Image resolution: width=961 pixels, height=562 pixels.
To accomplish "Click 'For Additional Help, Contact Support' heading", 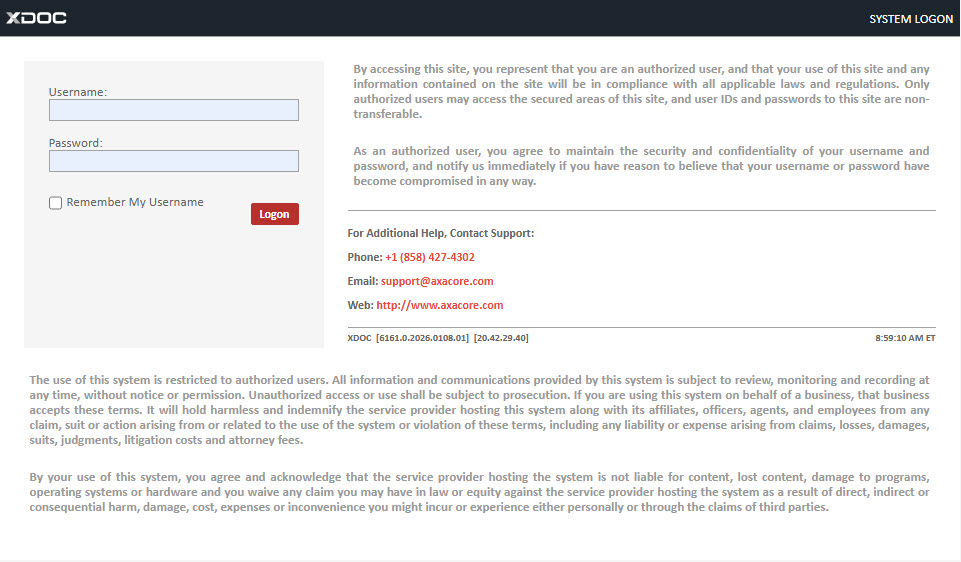I will 441,233.
